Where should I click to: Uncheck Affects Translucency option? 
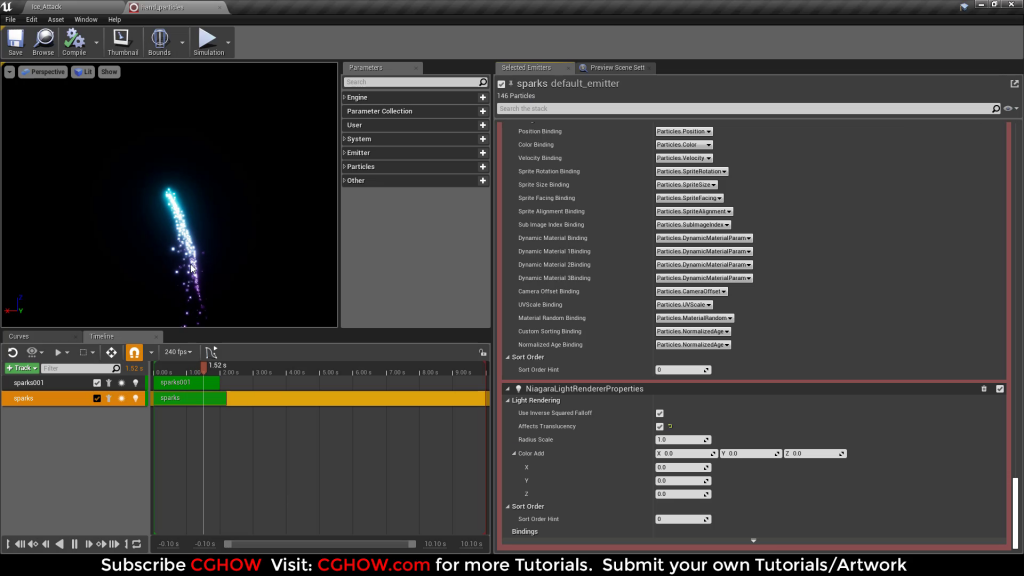660,426
